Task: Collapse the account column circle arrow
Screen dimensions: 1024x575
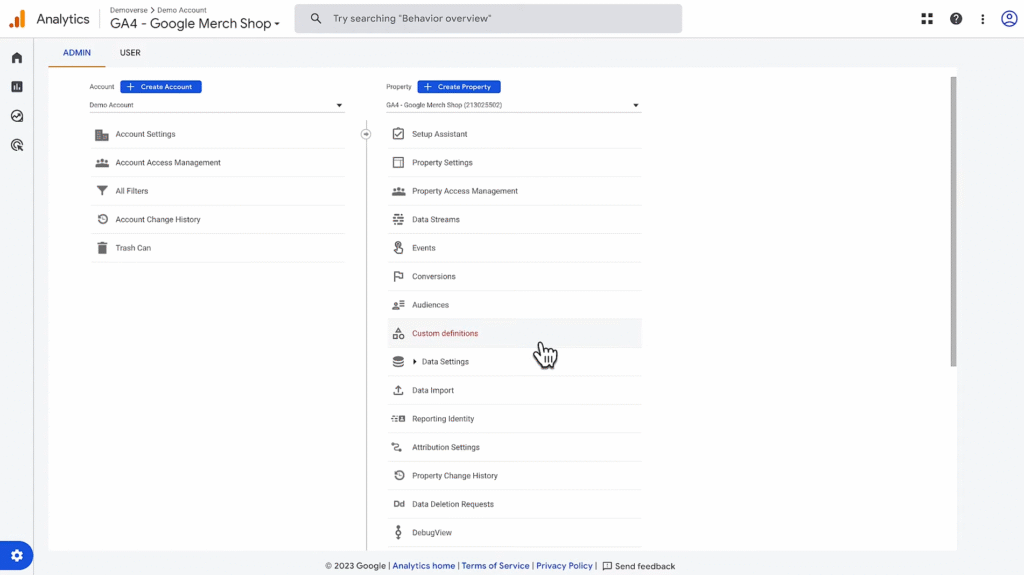Action: (366, 134)
